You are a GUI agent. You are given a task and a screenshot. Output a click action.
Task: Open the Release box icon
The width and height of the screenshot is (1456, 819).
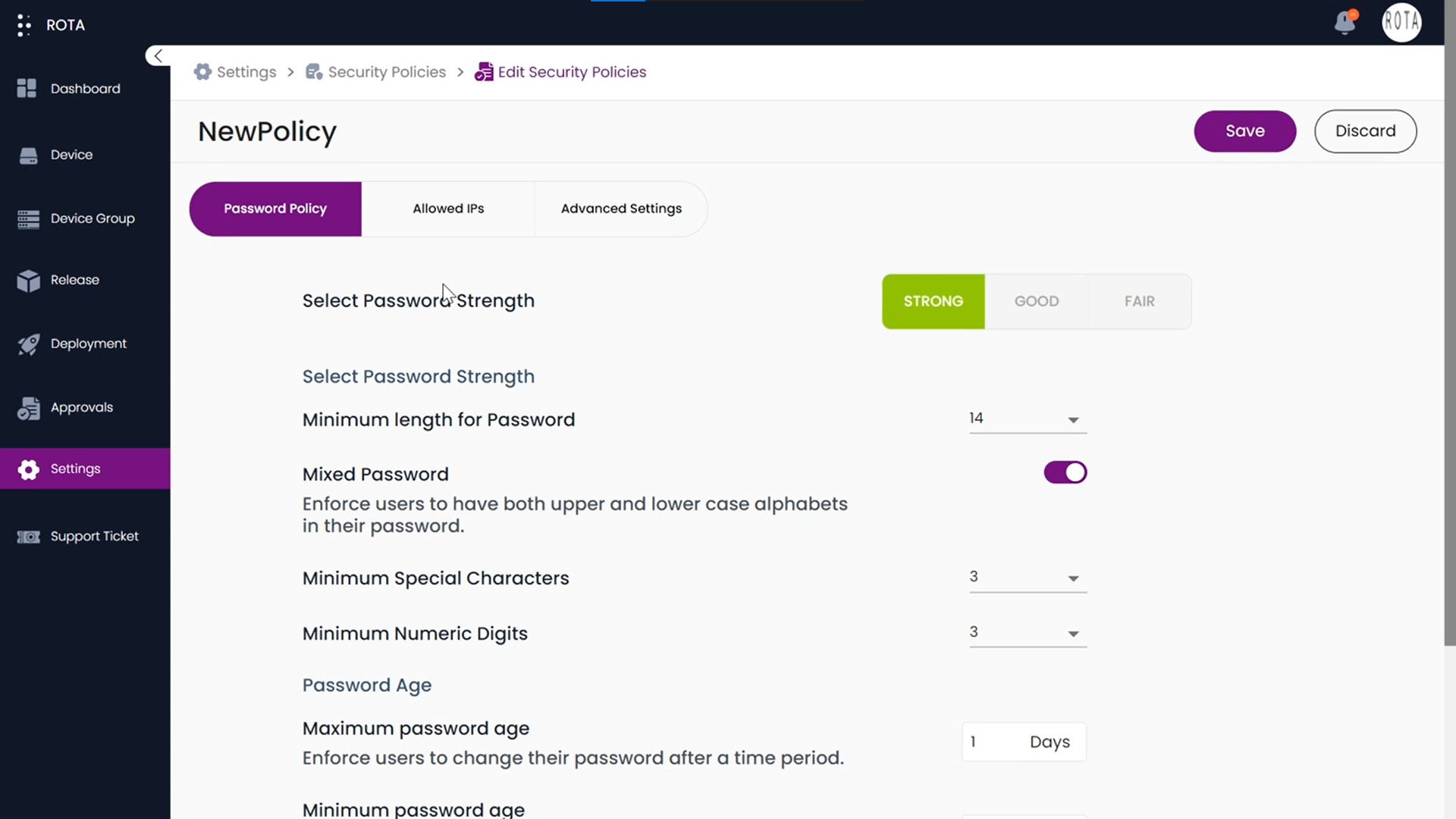(28, 281)
